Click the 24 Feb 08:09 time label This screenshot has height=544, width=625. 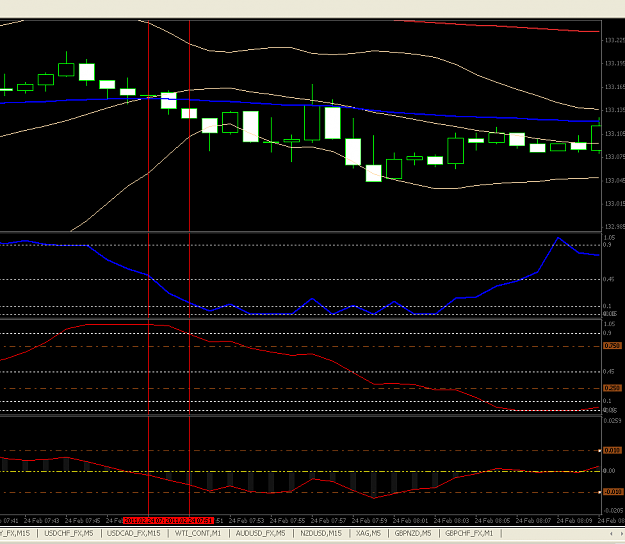(574, 520)
